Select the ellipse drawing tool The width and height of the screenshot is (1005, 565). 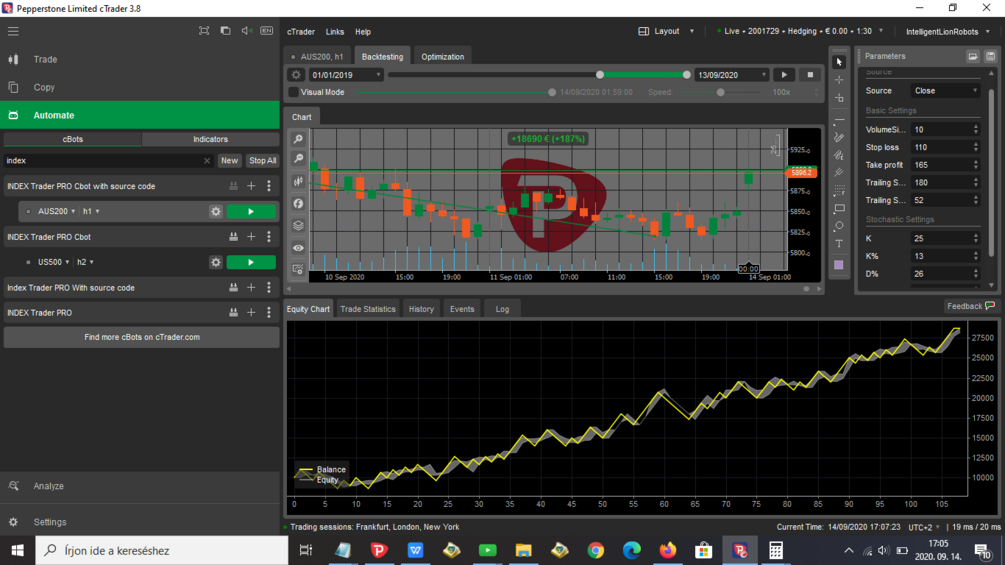point(838,225)
